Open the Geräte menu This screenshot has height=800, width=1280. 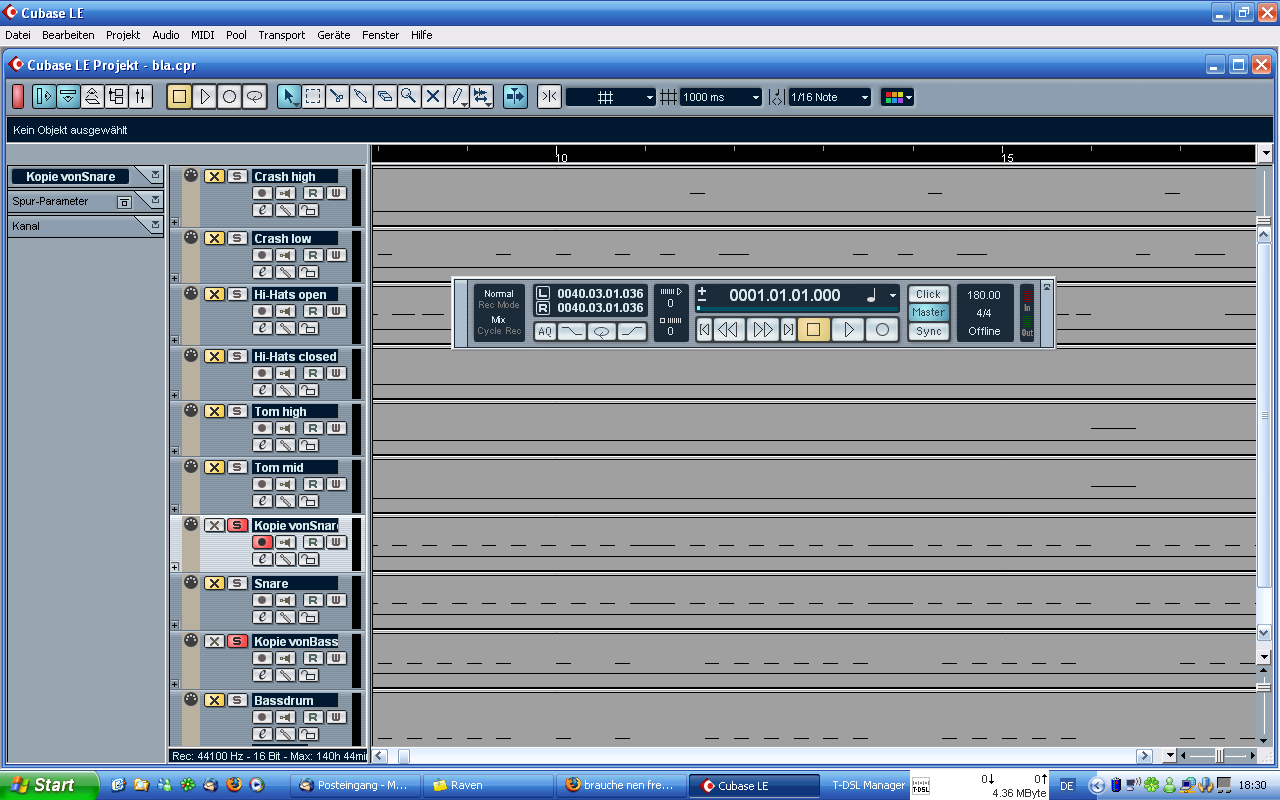(334, 35)
